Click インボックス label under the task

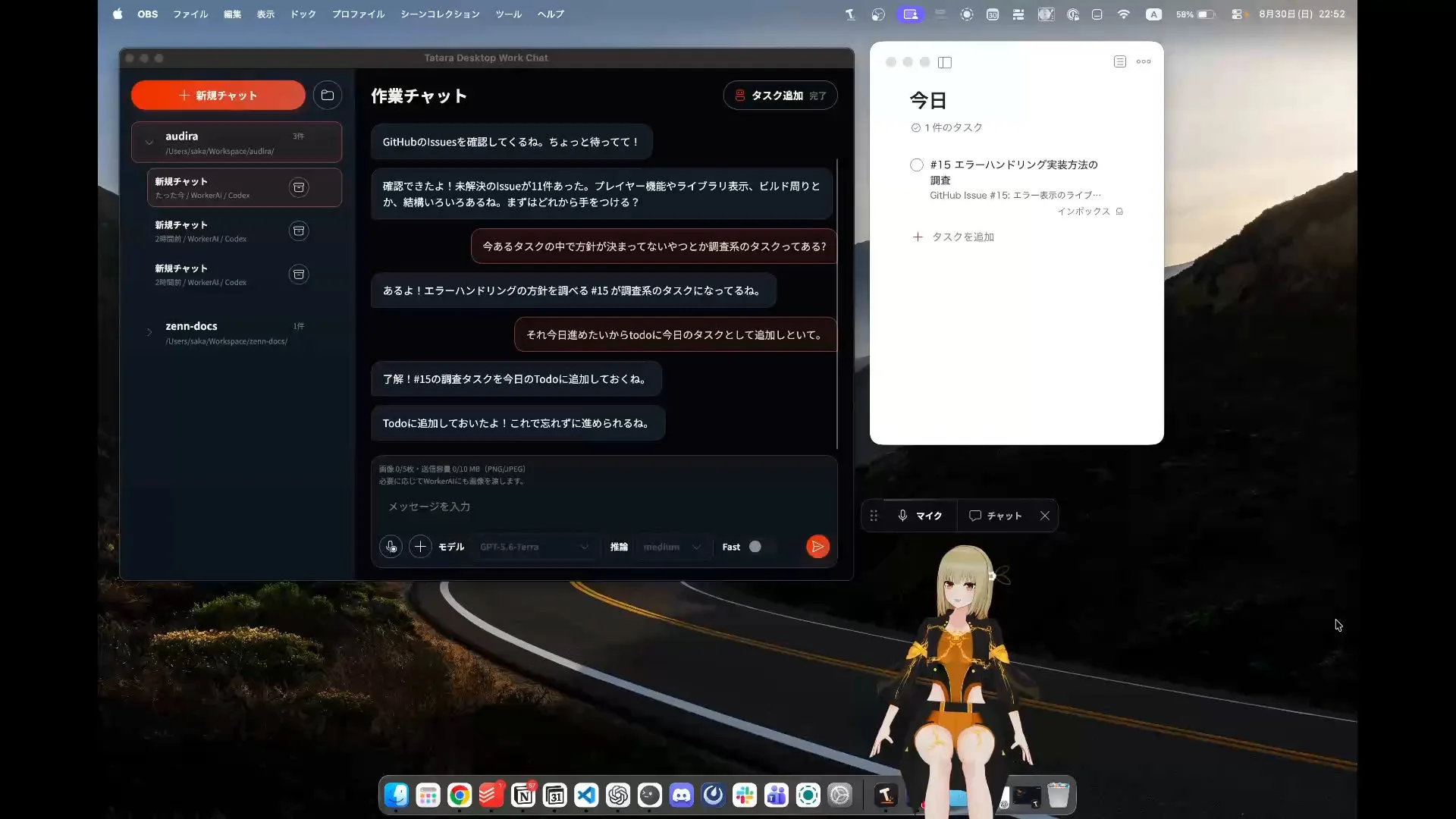click(x=1084, y=212)
